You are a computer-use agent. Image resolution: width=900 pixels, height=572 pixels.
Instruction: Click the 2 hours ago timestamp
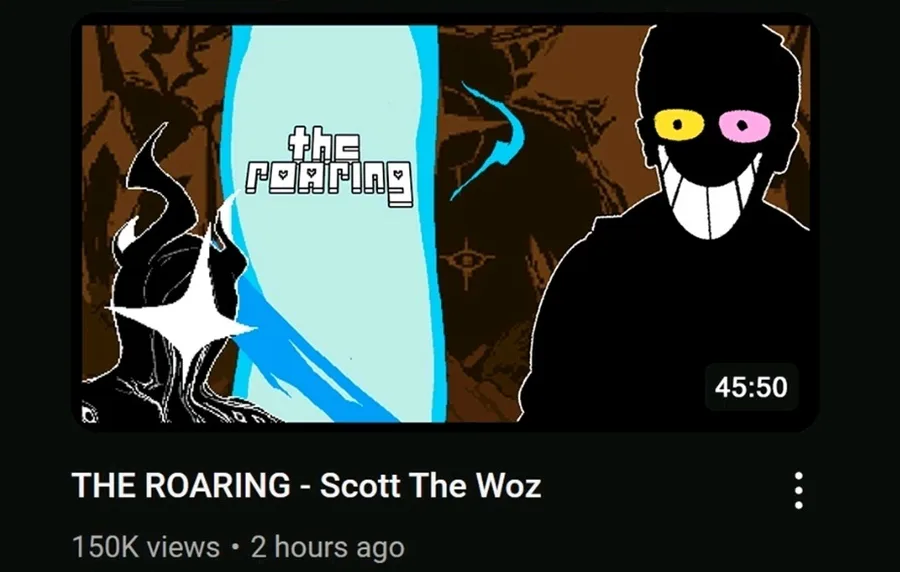(328, 546)
